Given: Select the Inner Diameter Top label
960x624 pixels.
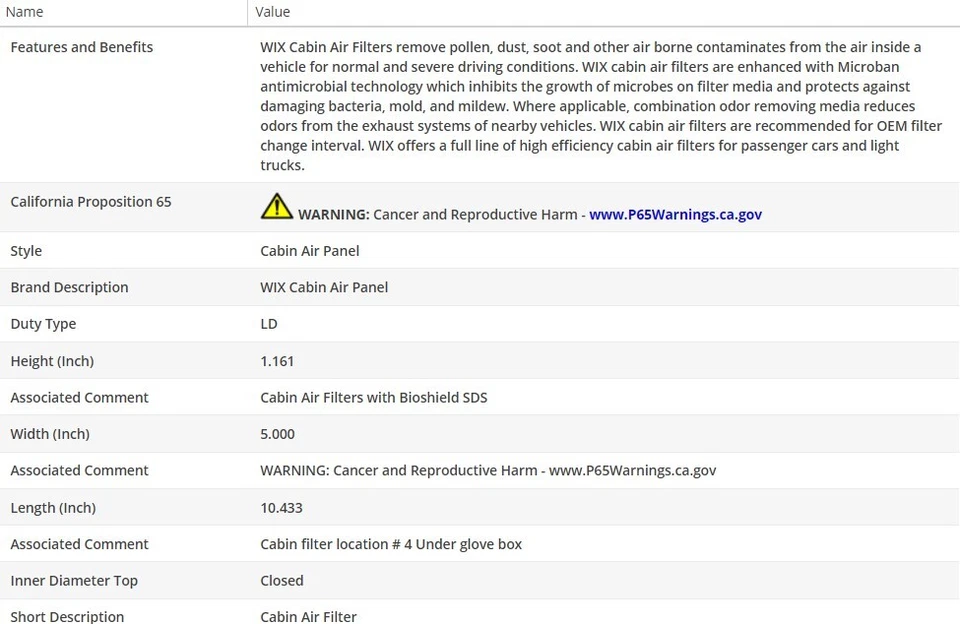Looking at the screenshot, I should tap(74, 581).
